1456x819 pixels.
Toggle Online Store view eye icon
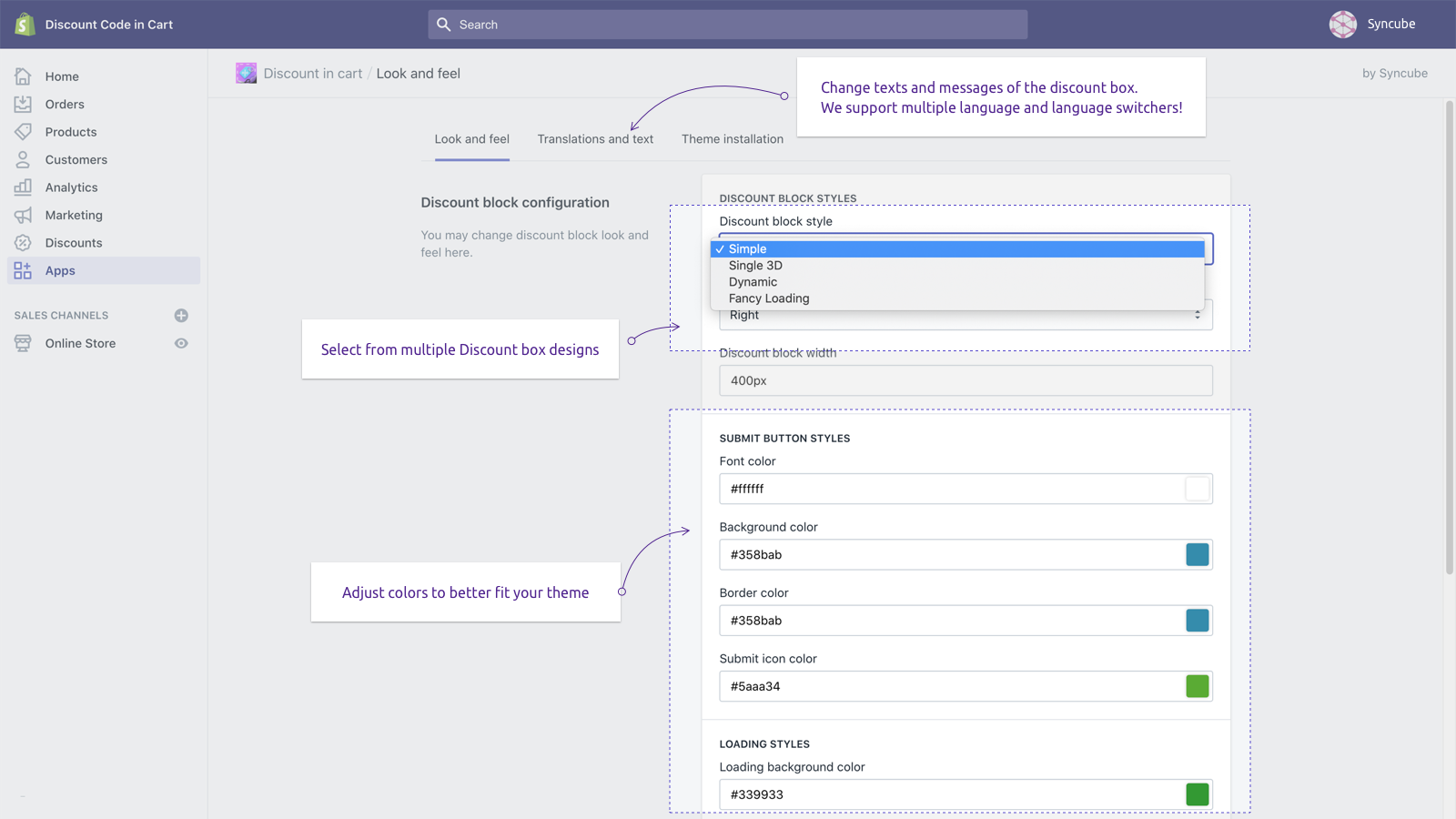(181, 344)
